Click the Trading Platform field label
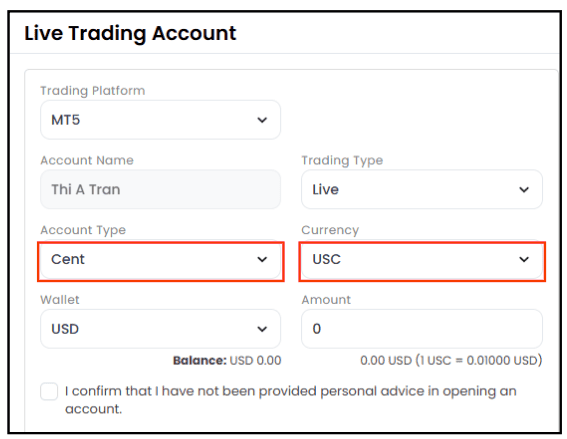The height and width of the screenshot is (439, 567). 93,91
